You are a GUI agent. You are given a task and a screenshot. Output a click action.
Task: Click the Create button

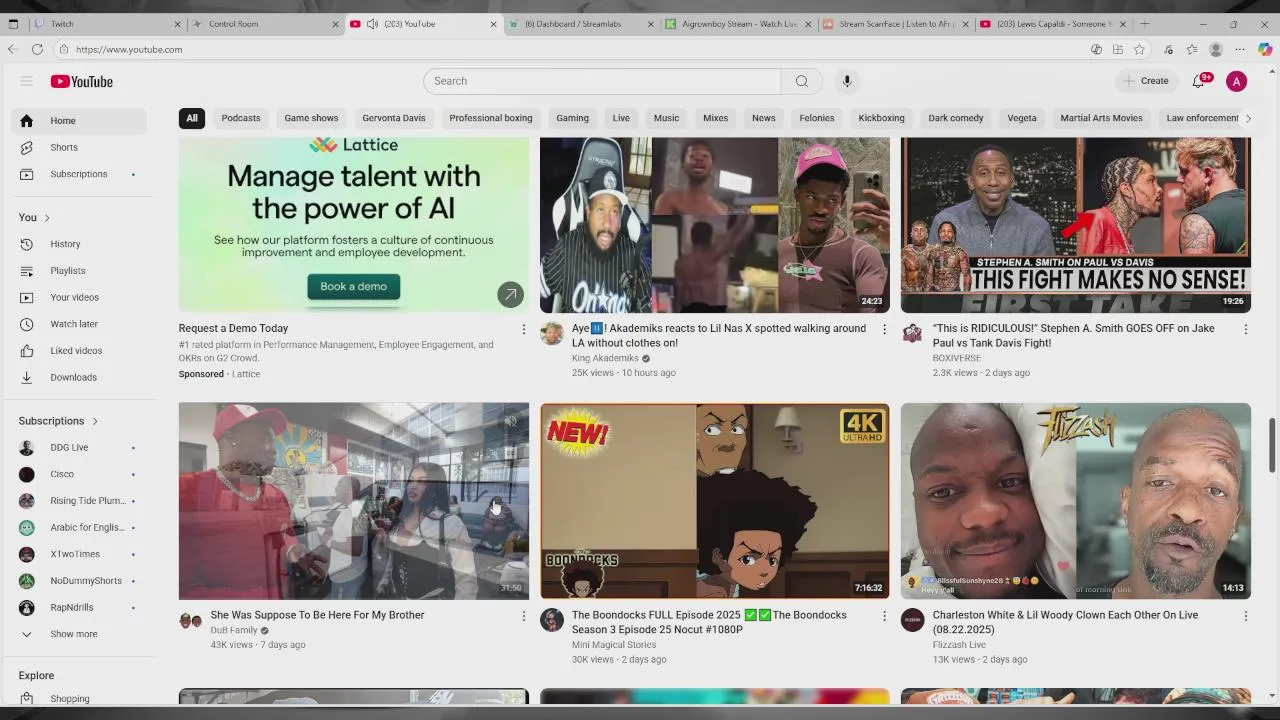(x=1146, y=81)
